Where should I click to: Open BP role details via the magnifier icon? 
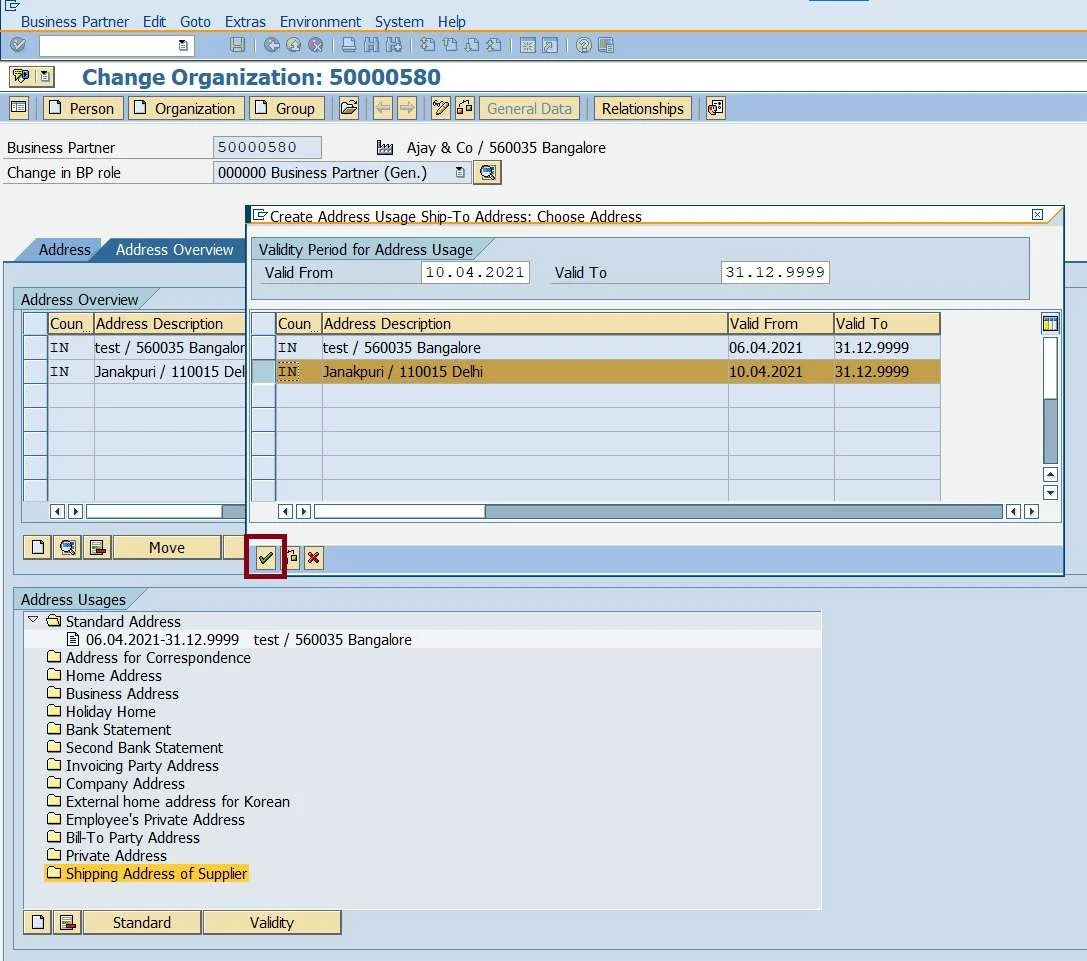tap(487, 172)
